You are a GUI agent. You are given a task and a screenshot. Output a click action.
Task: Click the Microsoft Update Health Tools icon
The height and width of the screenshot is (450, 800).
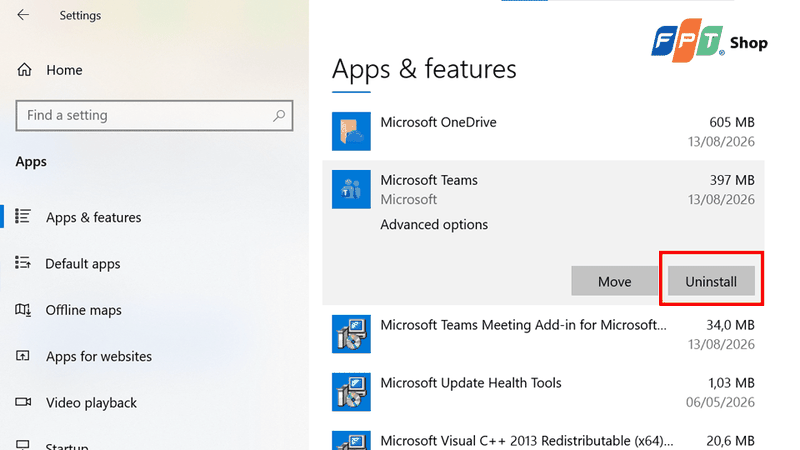point(351,392)
